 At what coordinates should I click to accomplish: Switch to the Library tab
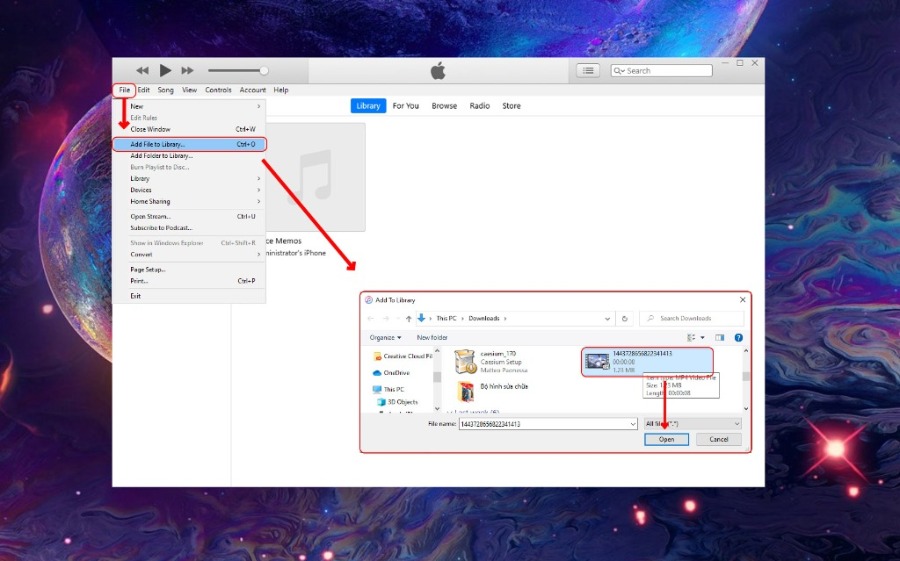click(x=368, y=106)
